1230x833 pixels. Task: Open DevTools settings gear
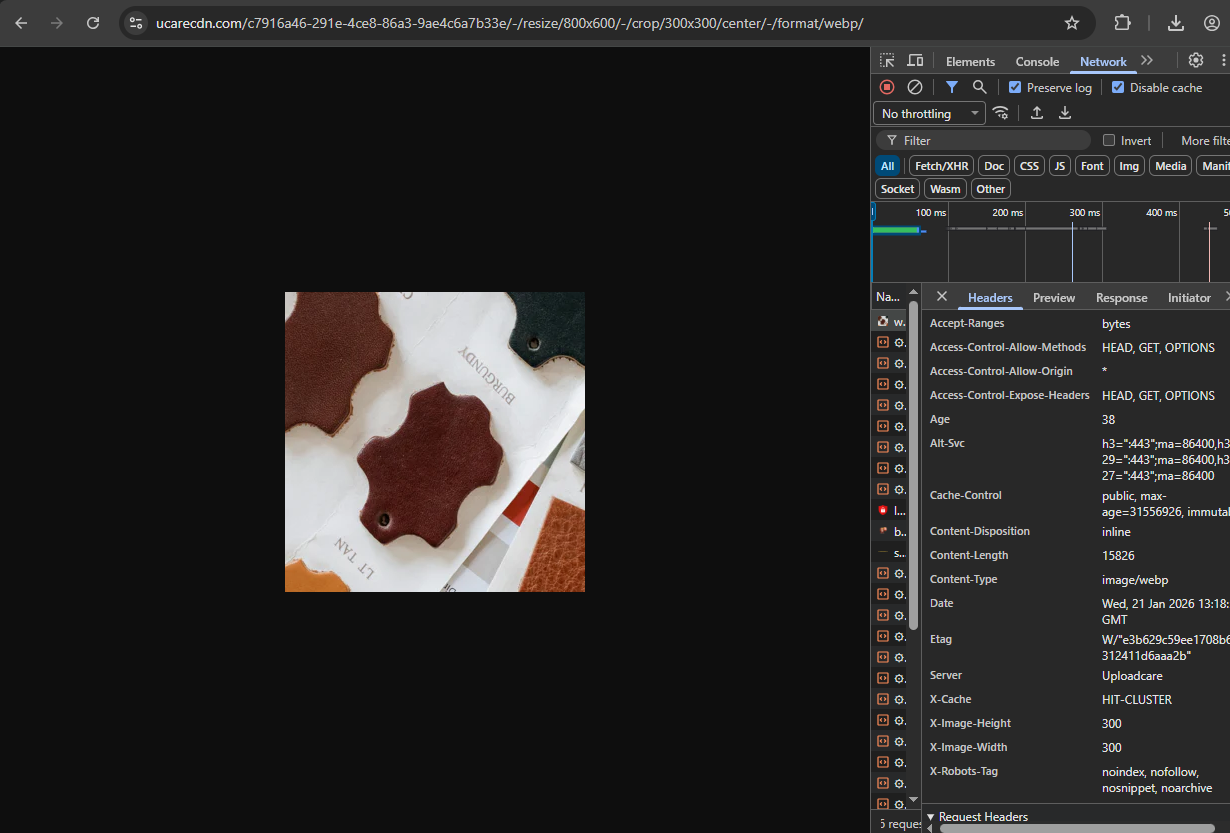tap(1195, 61)
